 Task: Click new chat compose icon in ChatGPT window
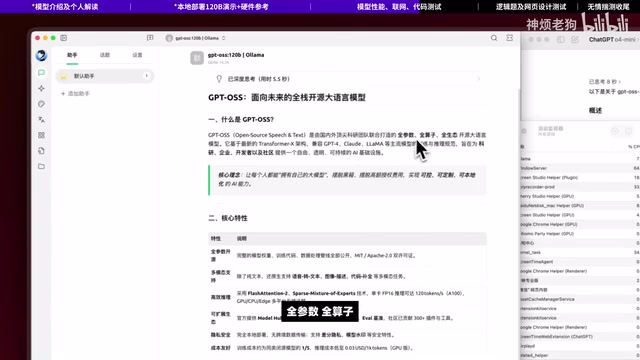click(x=575, y=40)
